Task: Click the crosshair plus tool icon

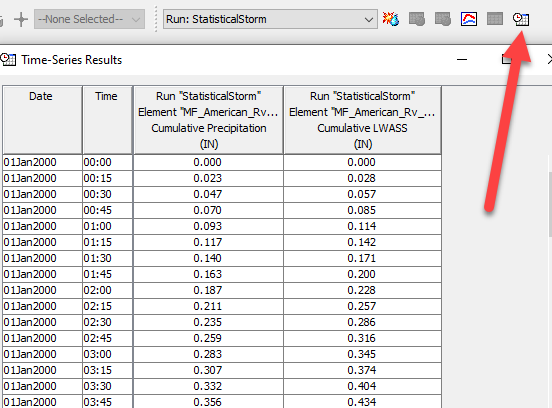Action: (21, 19)
